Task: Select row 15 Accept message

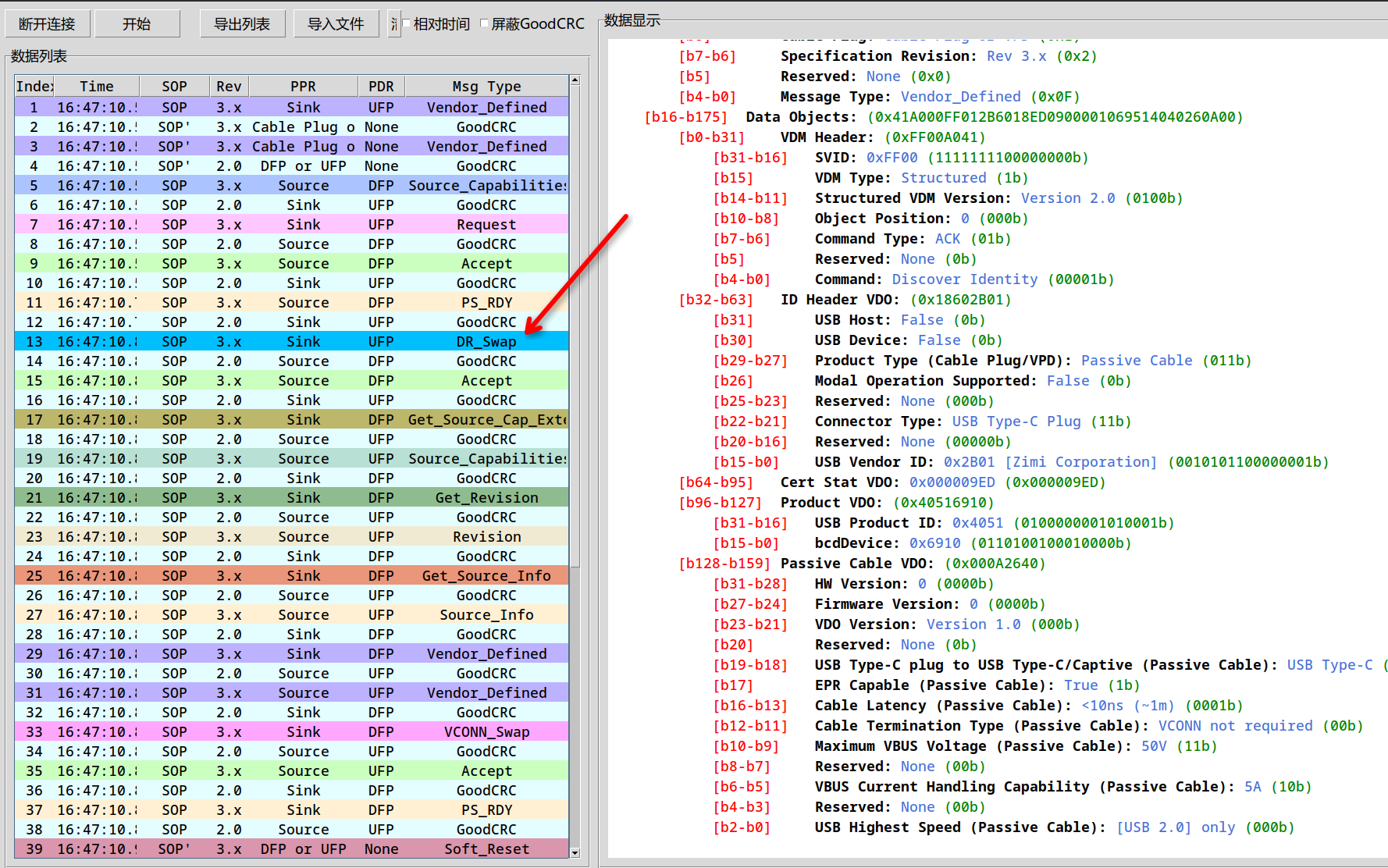Action: [x=291, y=380]
